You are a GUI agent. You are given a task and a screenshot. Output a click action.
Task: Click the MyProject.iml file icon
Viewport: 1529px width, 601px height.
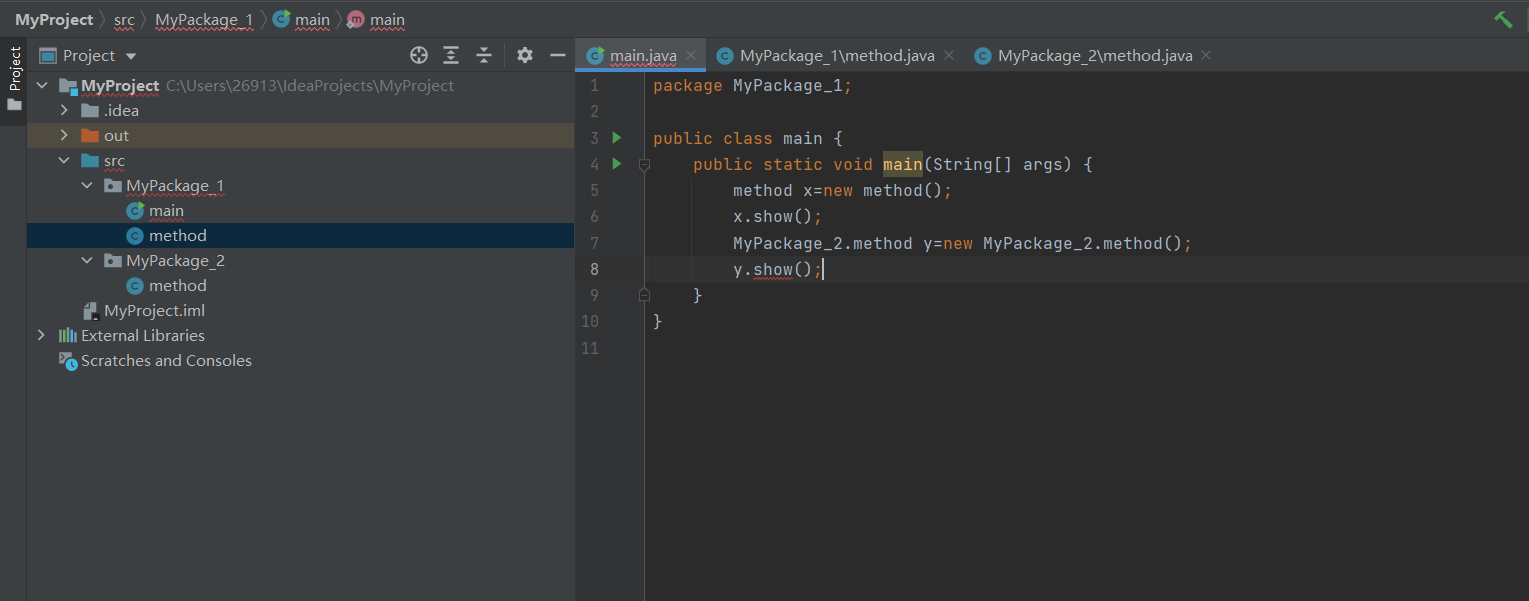(90, 310)
